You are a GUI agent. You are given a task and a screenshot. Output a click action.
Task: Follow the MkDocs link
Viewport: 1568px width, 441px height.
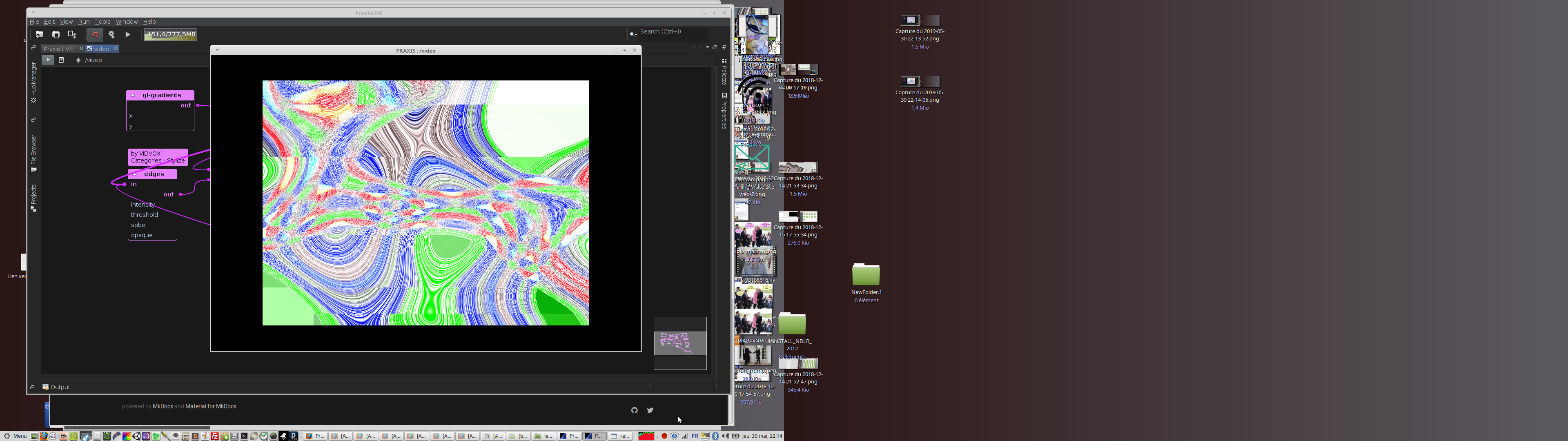[x=163, y=406]
